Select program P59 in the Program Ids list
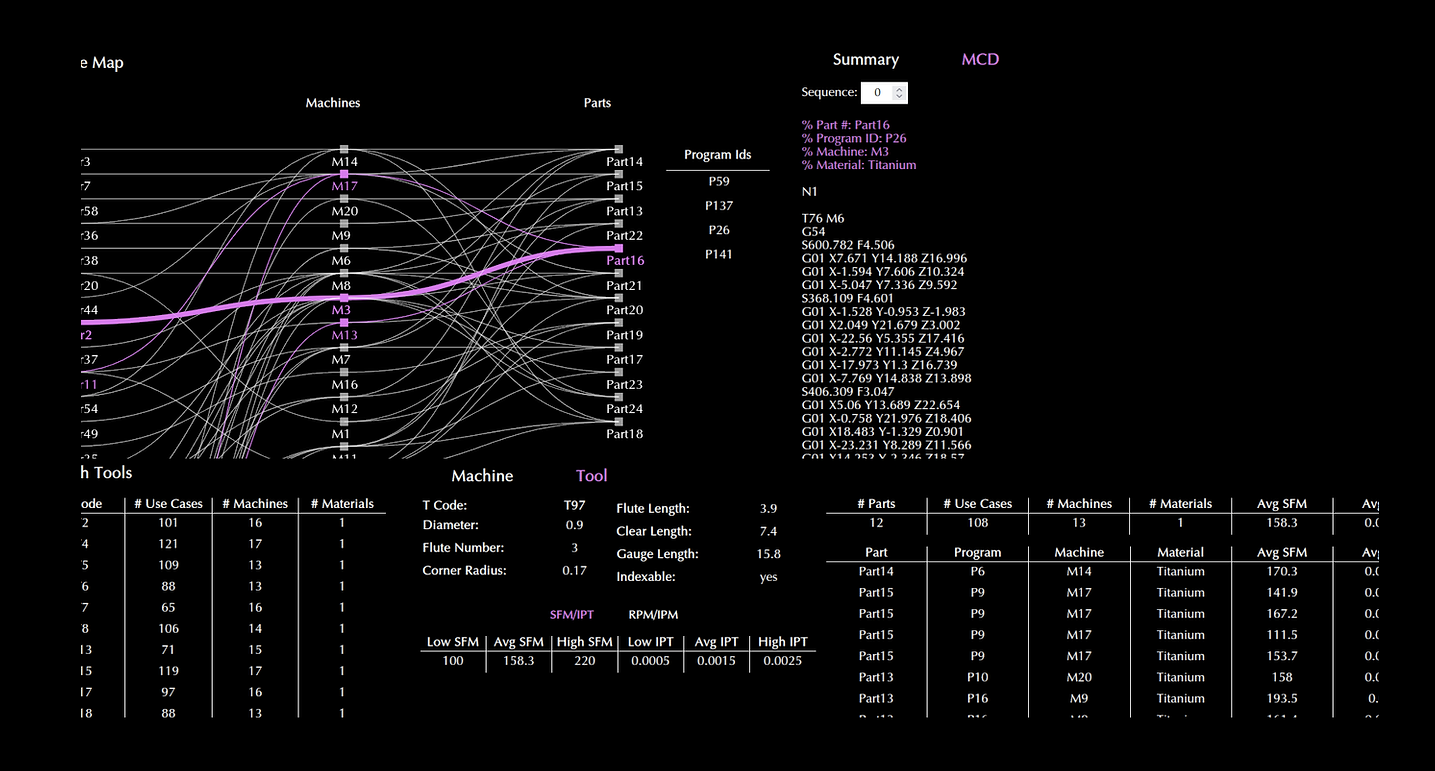The height and width of the screenshot is (771, 1435). point(717,181)
